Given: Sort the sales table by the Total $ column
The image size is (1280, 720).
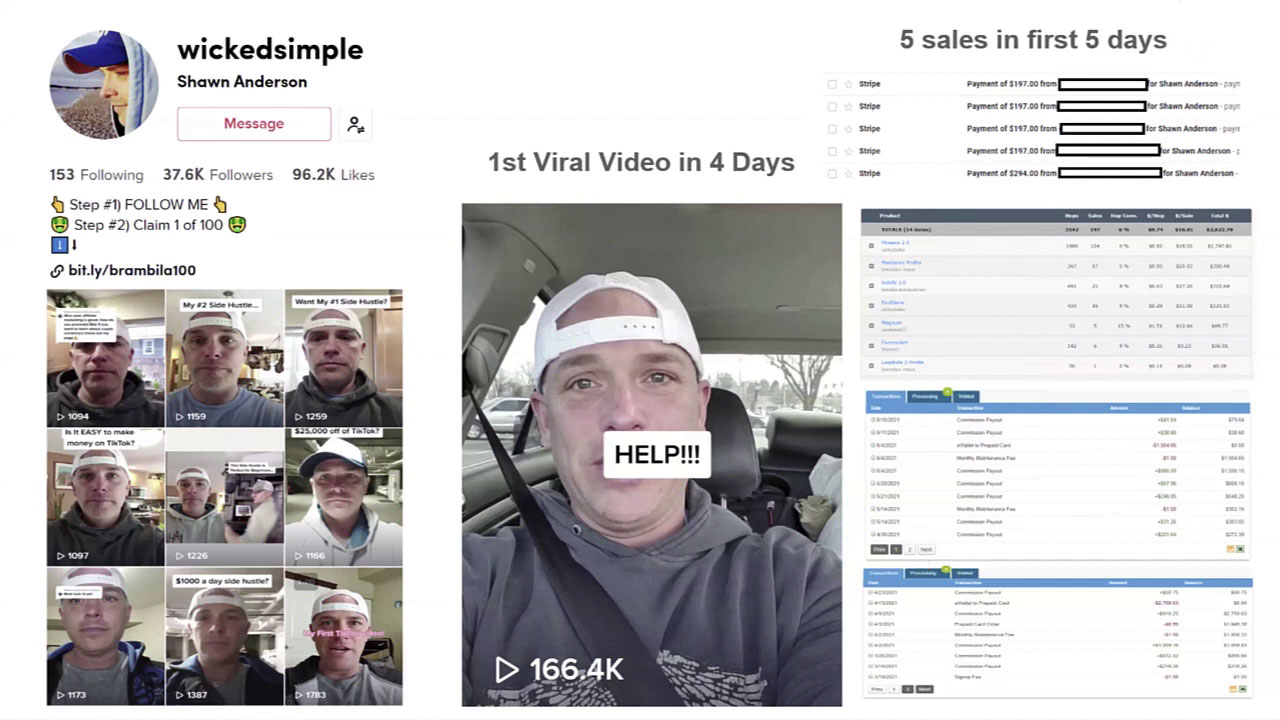Looking at the screenshot, I should (1218, 215).
